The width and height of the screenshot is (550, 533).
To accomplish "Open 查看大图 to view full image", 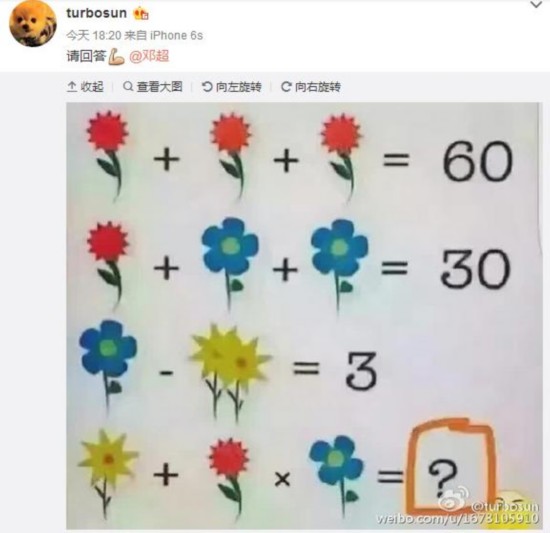I will [x=153, y=86].
